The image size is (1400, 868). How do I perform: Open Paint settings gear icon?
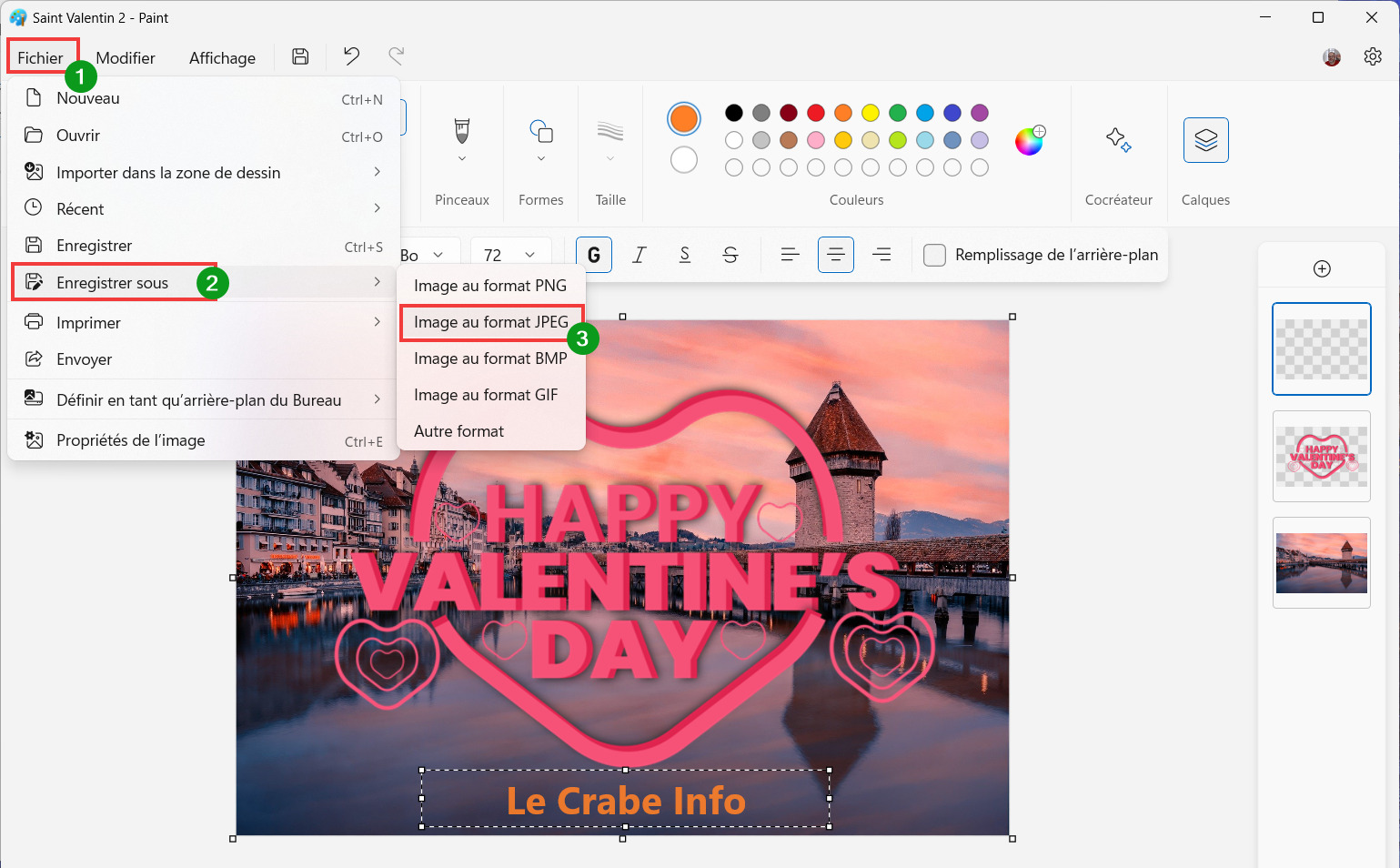(x=1373, y=56)
